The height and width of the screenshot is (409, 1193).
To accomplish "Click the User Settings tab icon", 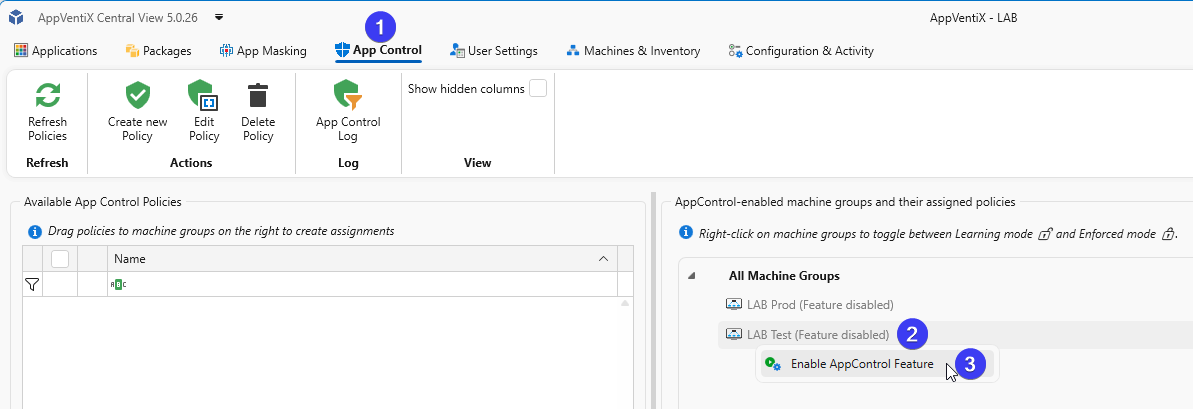I will [457, 51].
